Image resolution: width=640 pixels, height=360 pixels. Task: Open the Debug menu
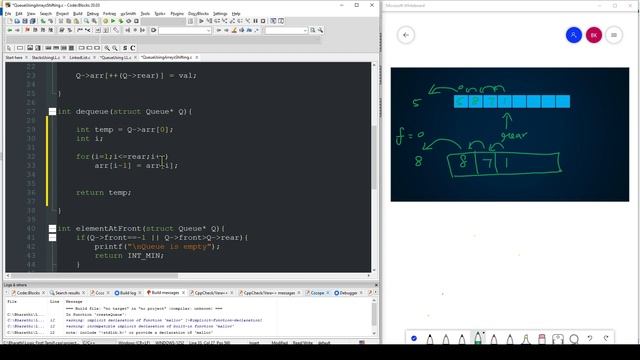click(x=93, y=13)
